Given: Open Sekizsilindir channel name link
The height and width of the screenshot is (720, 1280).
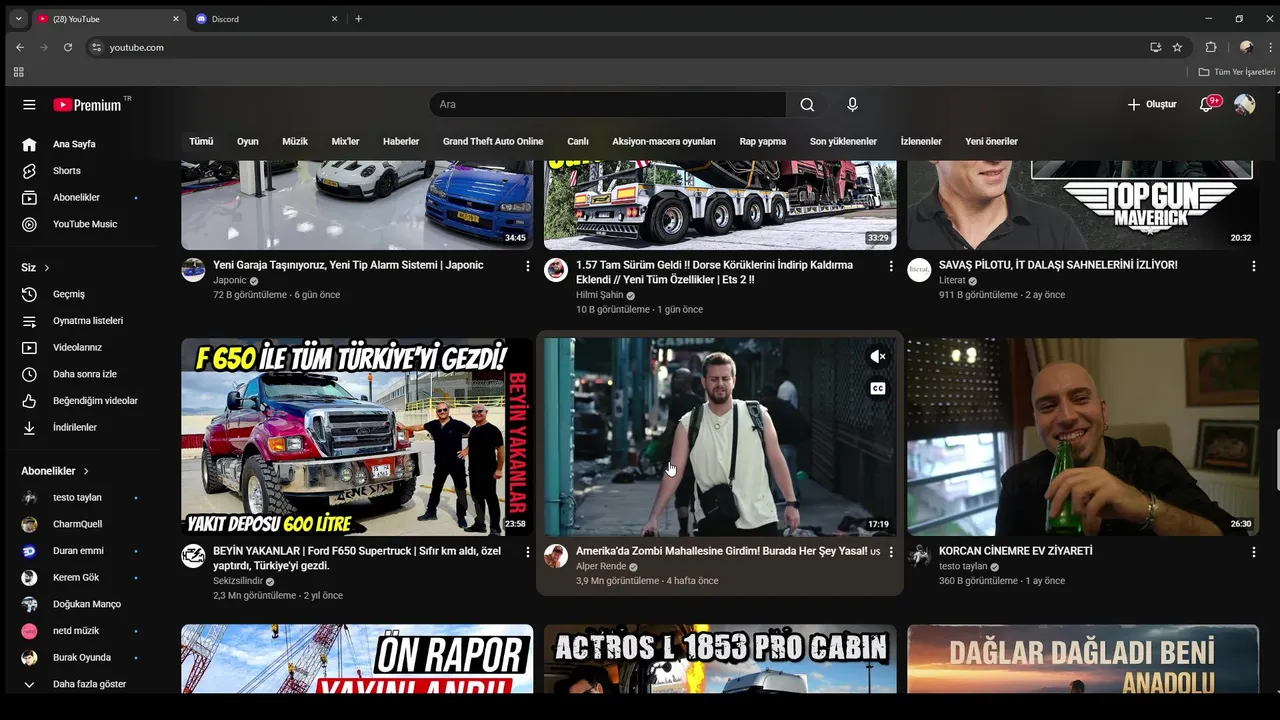Looking at the screenshot, I should [238, 581].
